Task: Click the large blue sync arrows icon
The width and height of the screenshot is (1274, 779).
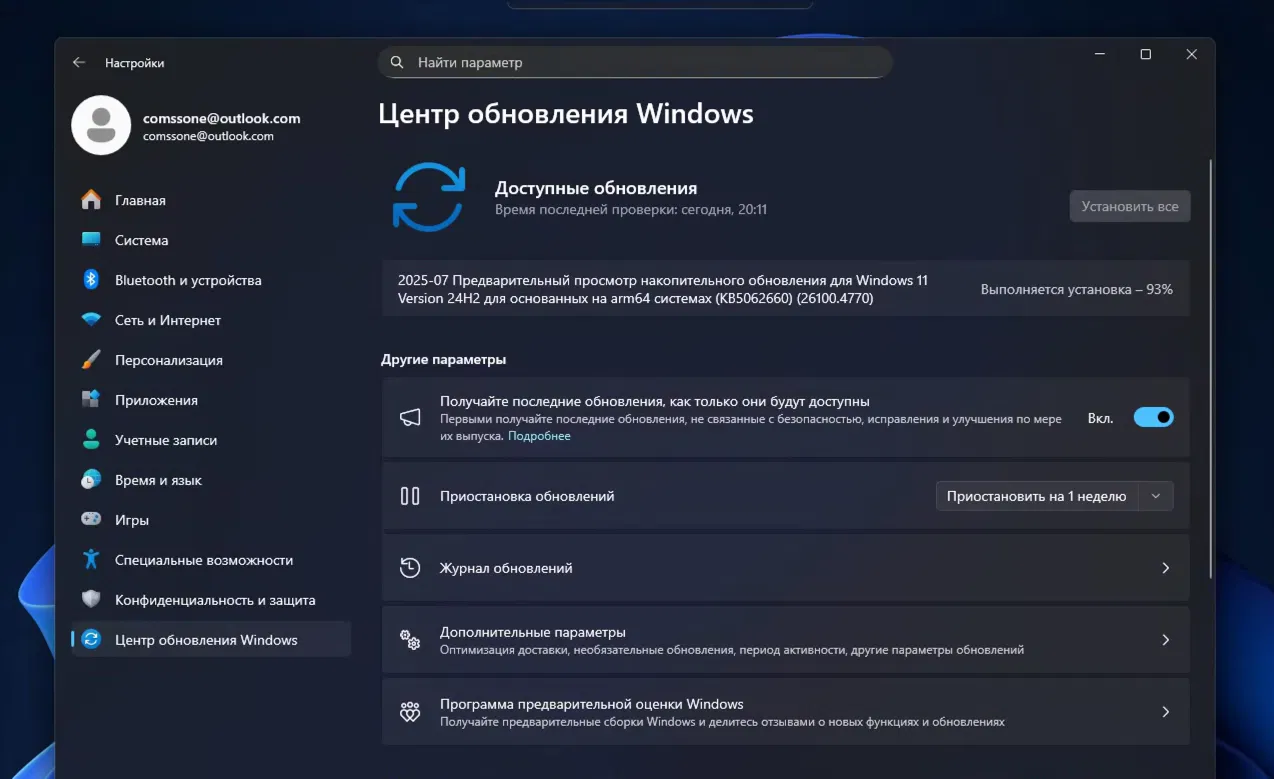Action: tap(429, 197)
